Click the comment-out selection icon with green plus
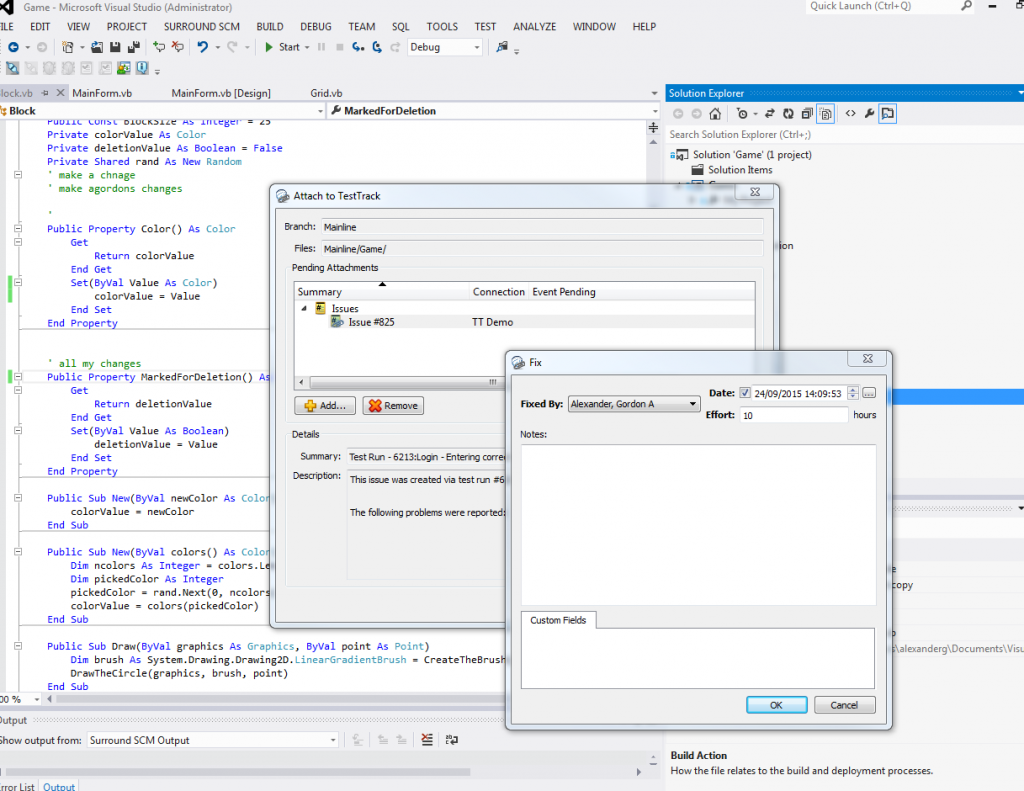Screen dimensions: 1024x791 159,47
